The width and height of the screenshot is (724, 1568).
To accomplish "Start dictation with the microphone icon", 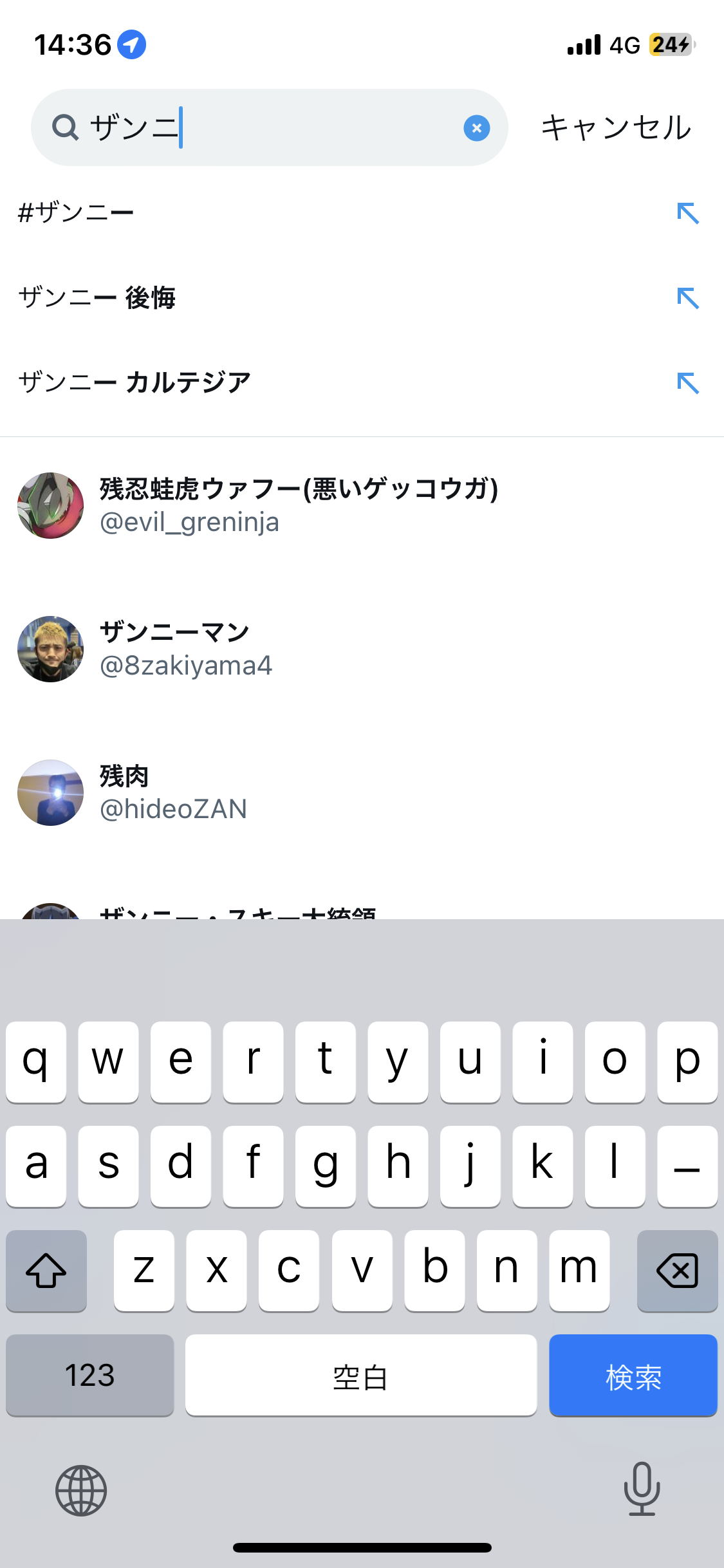I will pos(642,1489).
